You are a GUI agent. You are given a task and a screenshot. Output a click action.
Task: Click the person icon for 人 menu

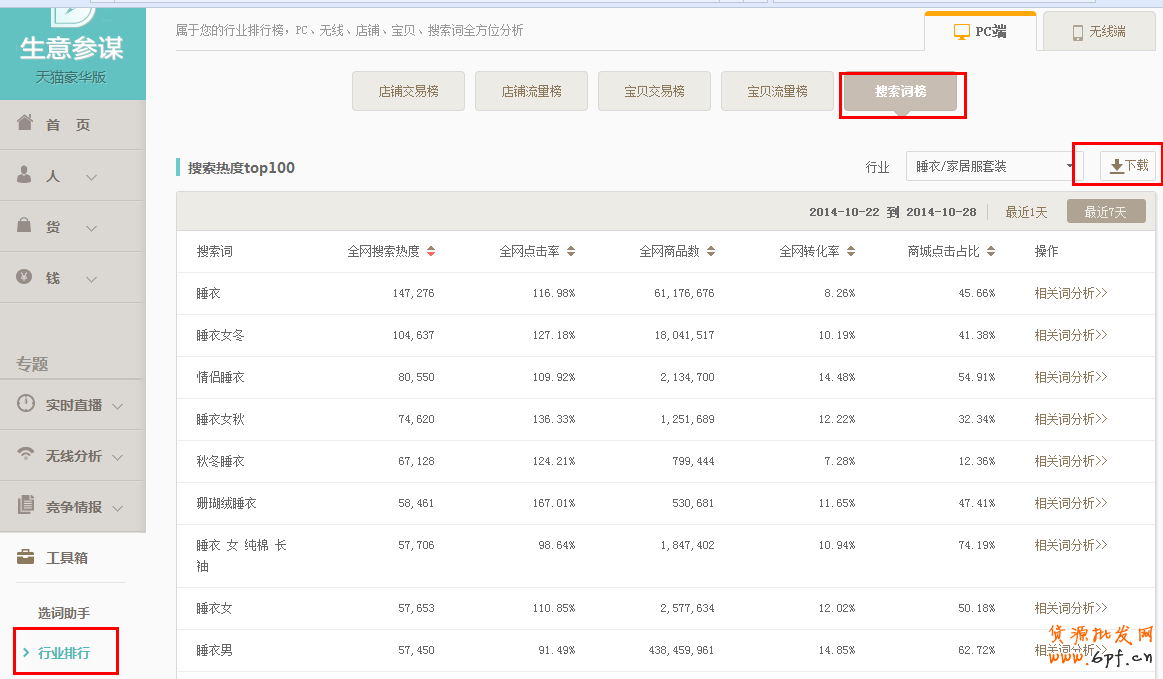[25, 175]
